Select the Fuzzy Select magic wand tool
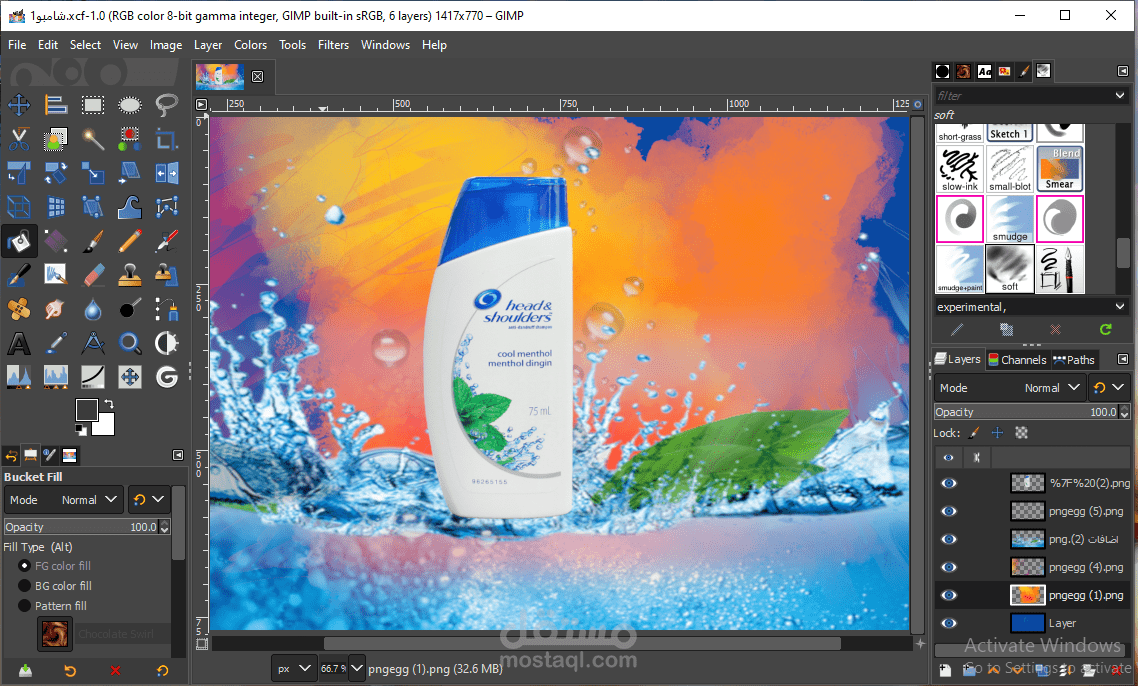The height and width of the screenshot is (686, 1138). point(93,139)
